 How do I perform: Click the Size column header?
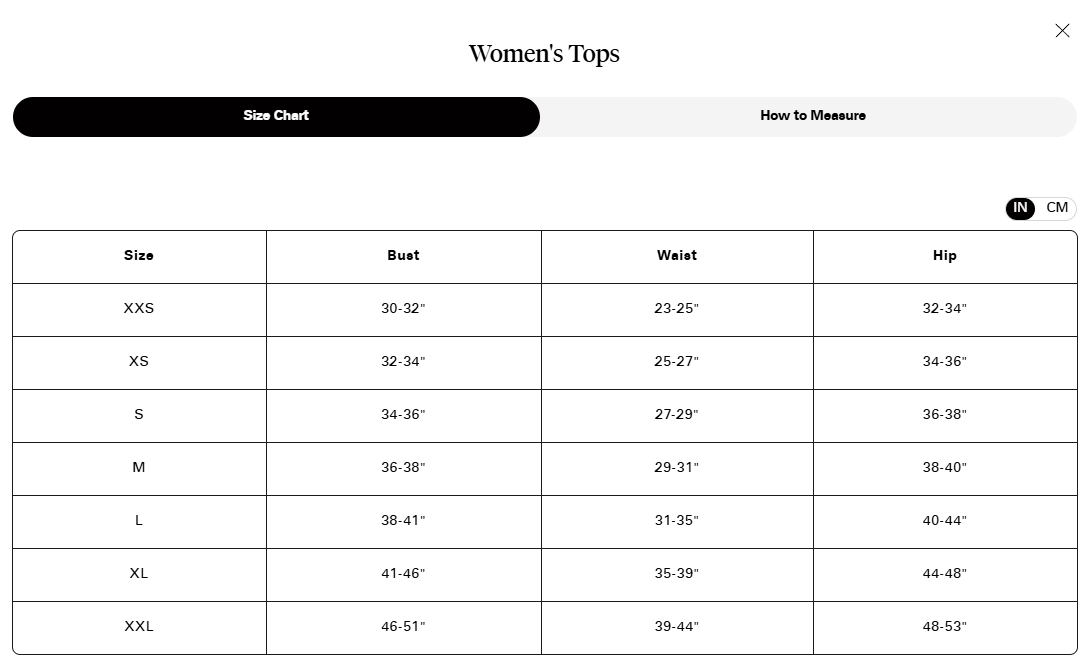[x=139, y=256]
